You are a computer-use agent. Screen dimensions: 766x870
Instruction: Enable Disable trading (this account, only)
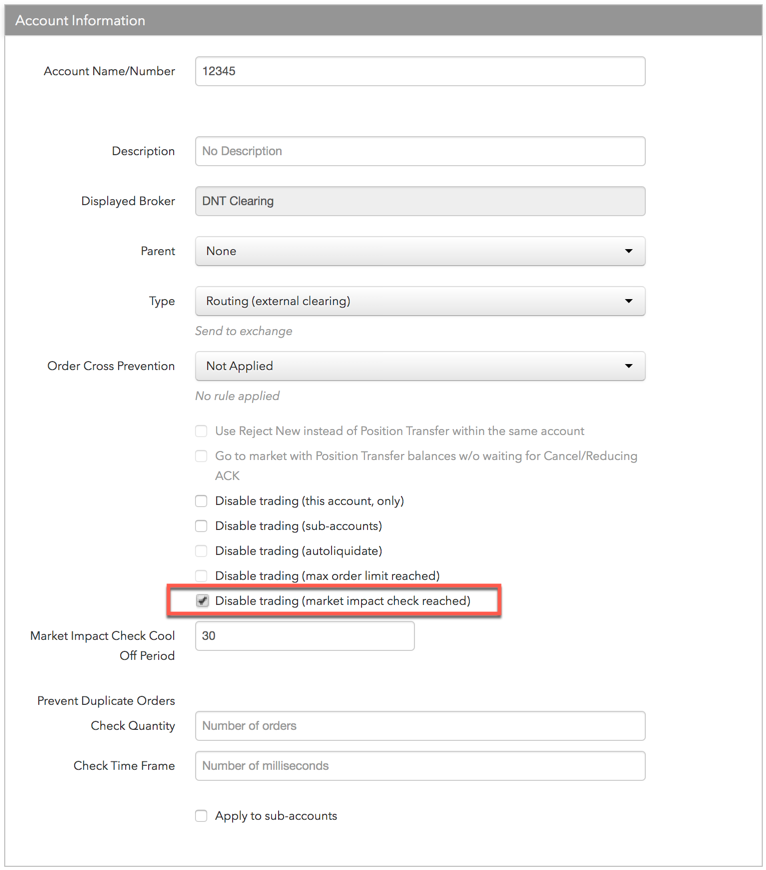201,501
